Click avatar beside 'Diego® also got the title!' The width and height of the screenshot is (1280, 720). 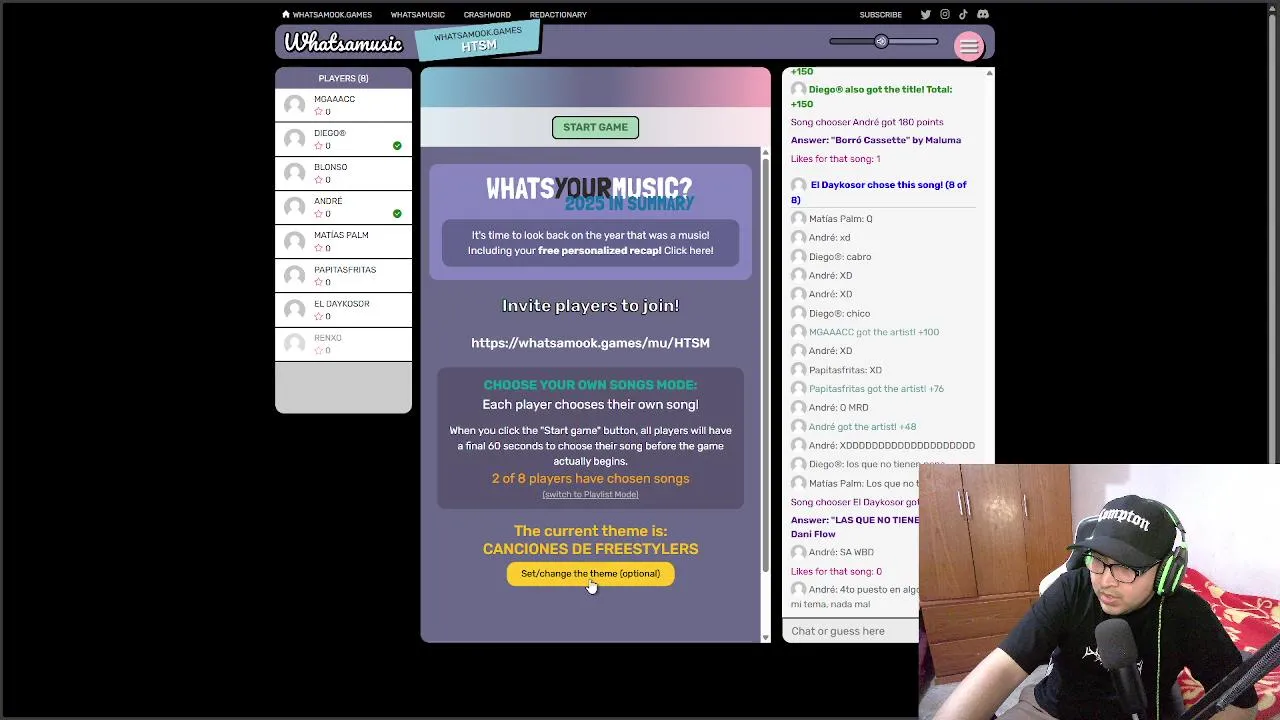pyautogui.click(x=798, y=89)
